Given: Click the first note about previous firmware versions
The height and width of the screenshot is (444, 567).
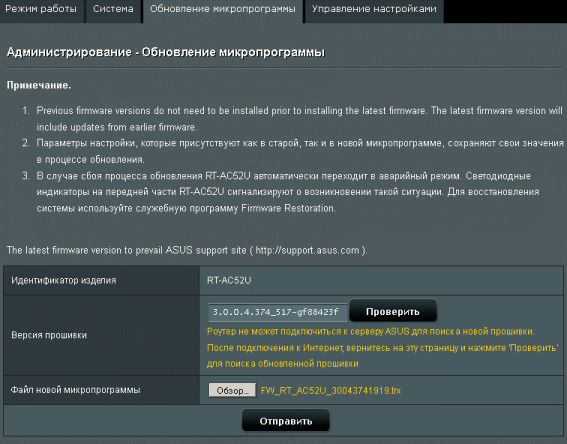Looking at the screenshot, I should pyautogui.click(x=299, y=119).
